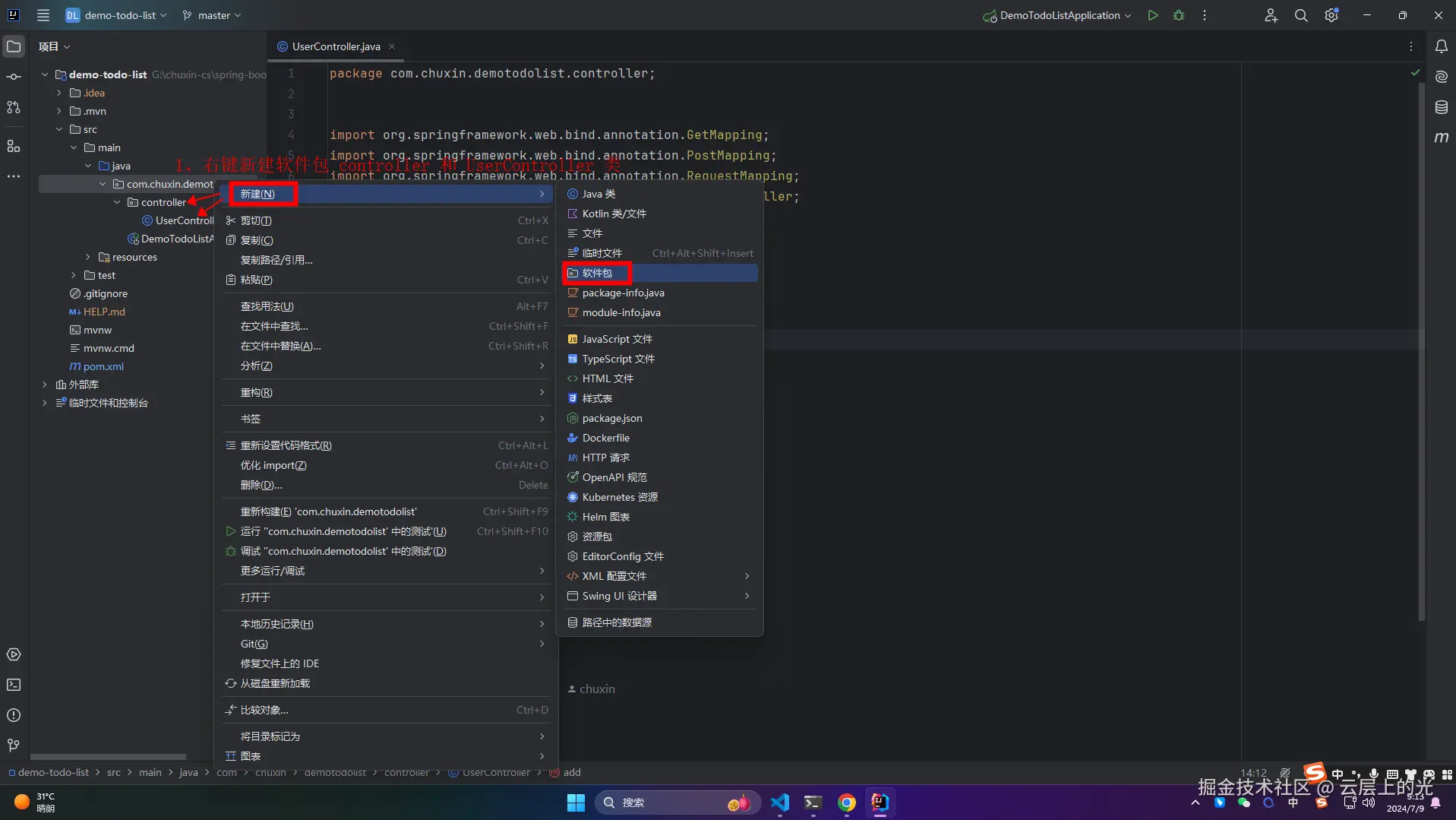Open Delete (删除) in context menu
Image resolution: width=1456 pixels, height=820 pixels.
click(x=387, y=485)
